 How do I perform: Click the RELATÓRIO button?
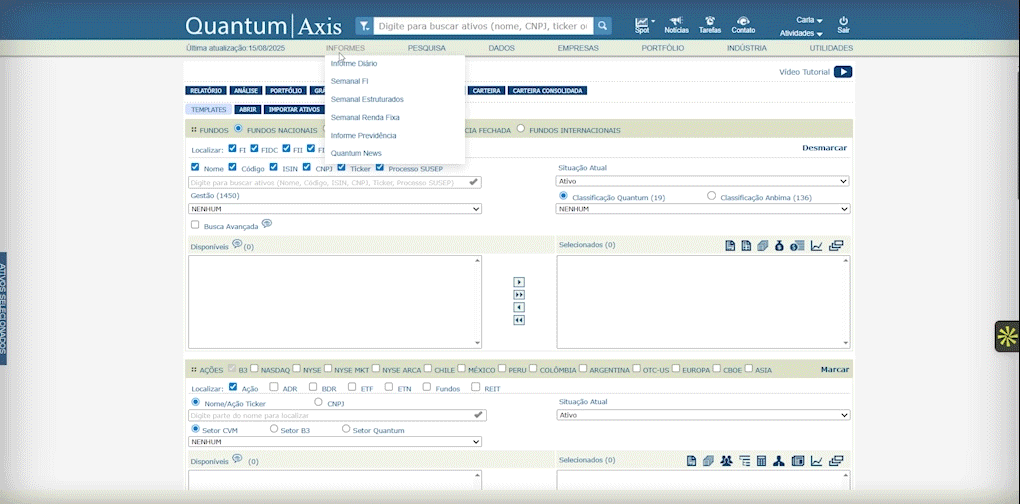pyautogui.click(x=206, y=91)
